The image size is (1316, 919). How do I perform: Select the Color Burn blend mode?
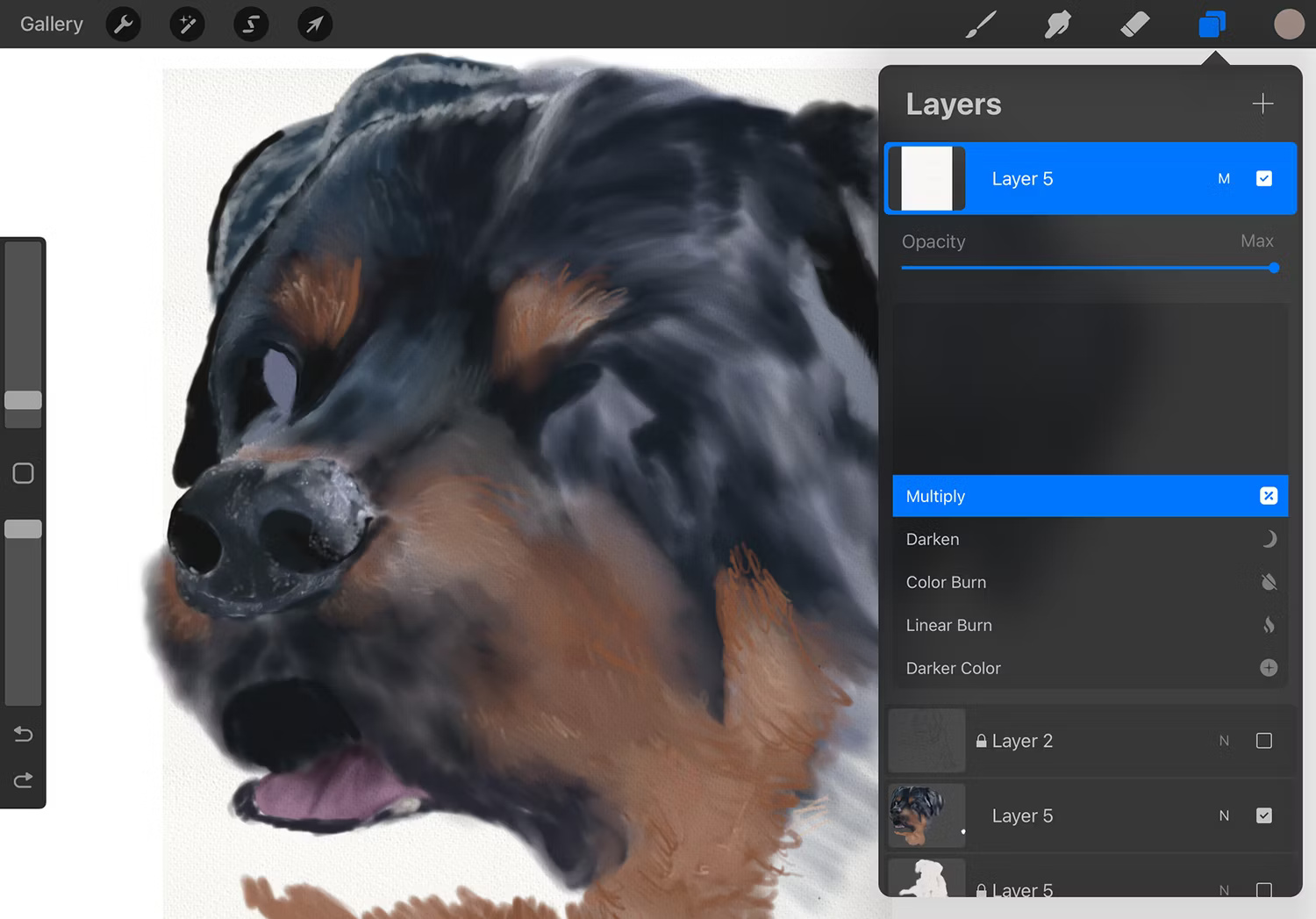pyautogui.click(x=946, y=582)
